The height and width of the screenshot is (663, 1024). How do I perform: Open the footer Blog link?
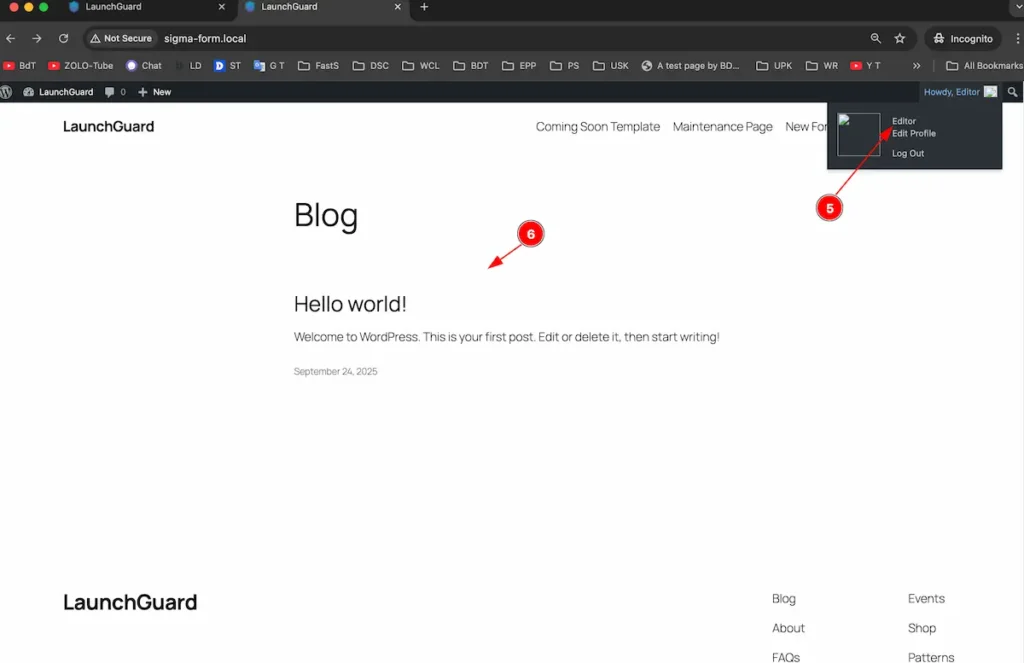[x=784, y=599]
